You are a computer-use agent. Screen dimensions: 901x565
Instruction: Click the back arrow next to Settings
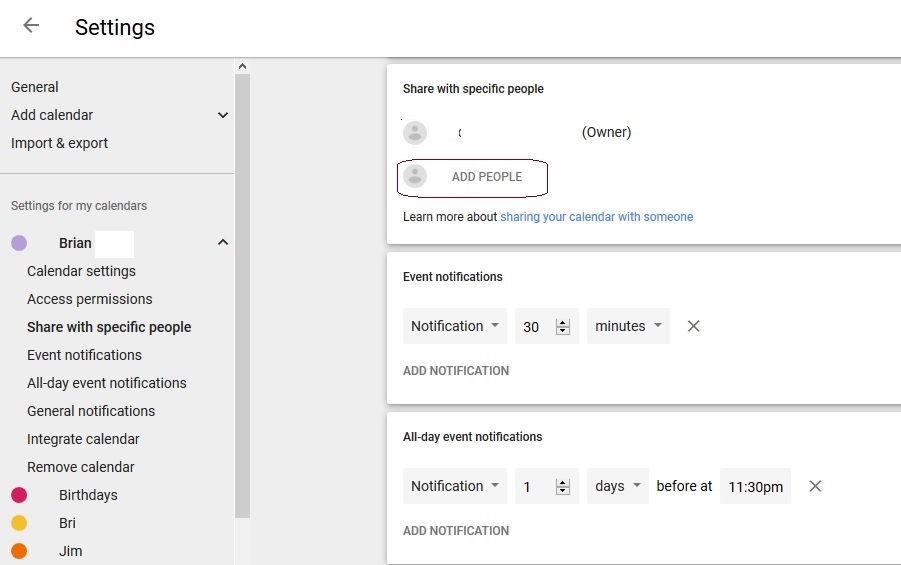pyautogui.click(x=31, y=26)
